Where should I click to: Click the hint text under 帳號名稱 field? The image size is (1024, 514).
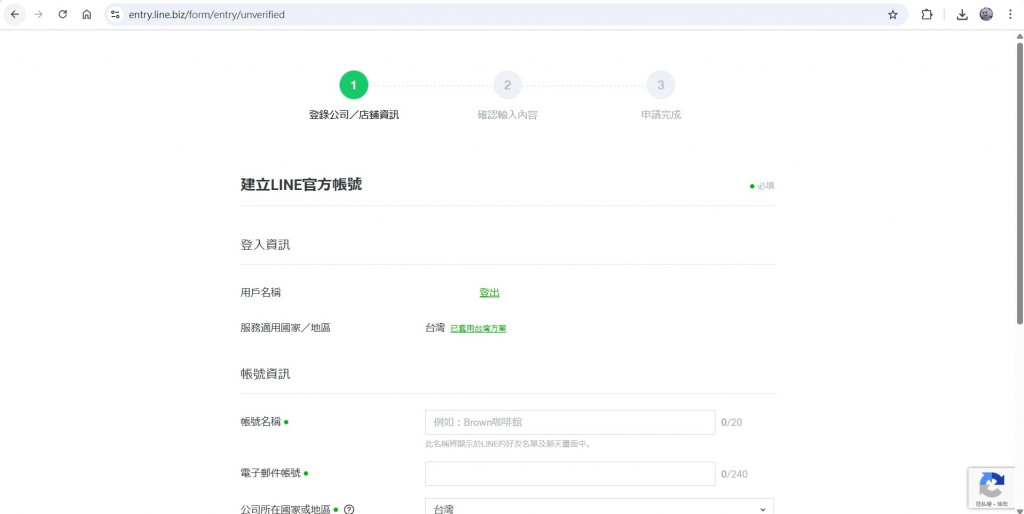(x=509, y=444)
